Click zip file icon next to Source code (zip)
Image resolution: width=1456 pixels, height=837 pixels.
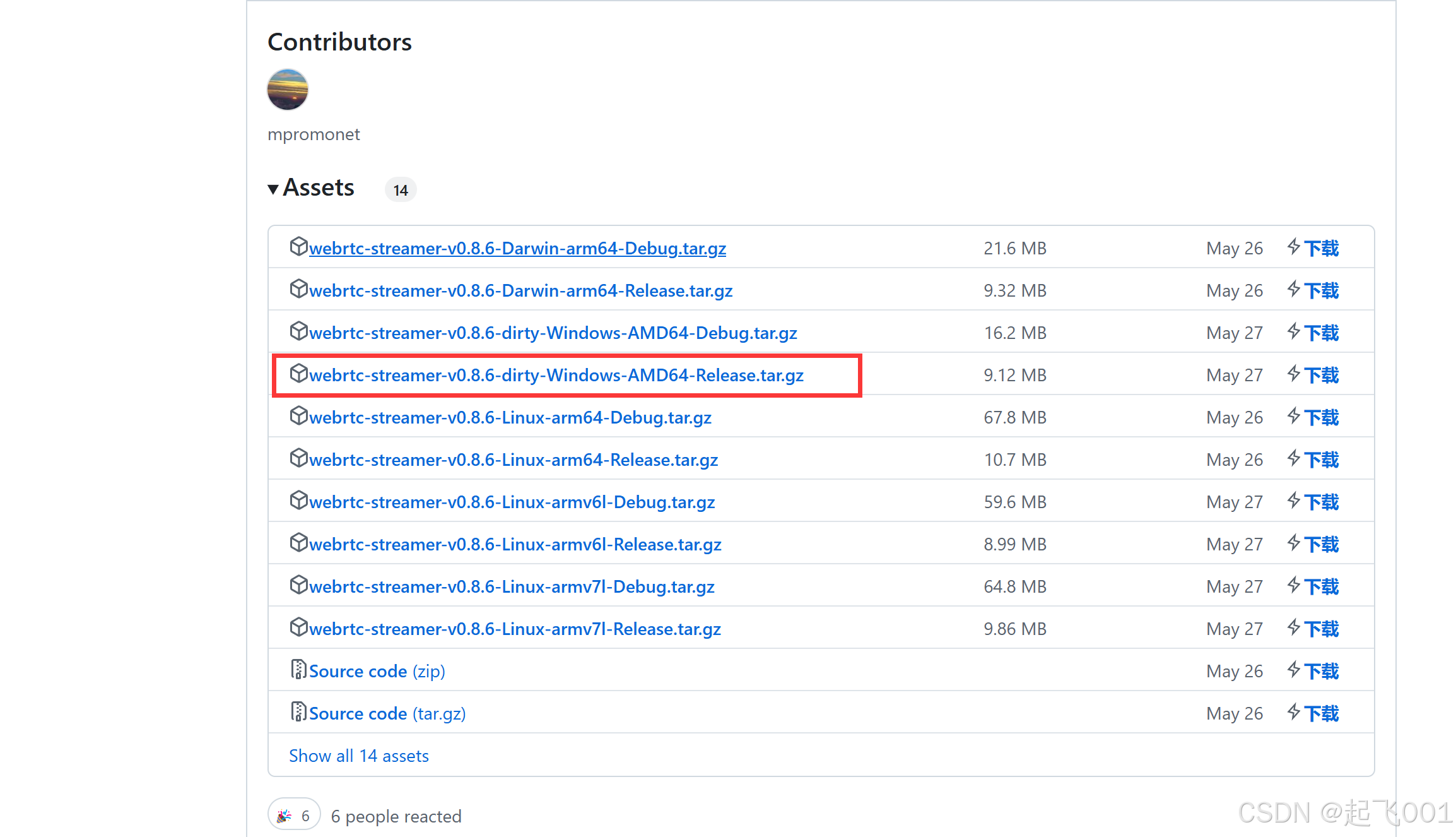[298, 670]
